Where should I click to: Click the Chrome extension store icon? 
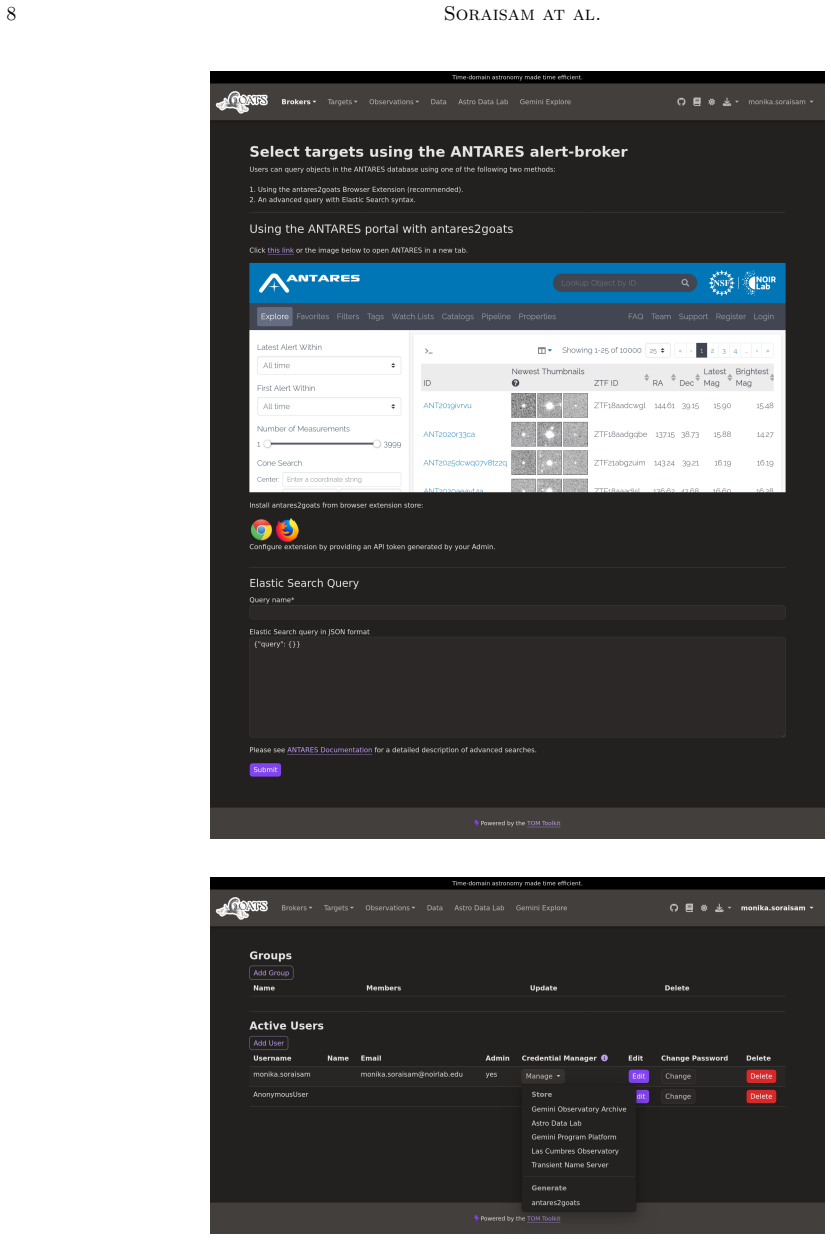pos(261,530)
